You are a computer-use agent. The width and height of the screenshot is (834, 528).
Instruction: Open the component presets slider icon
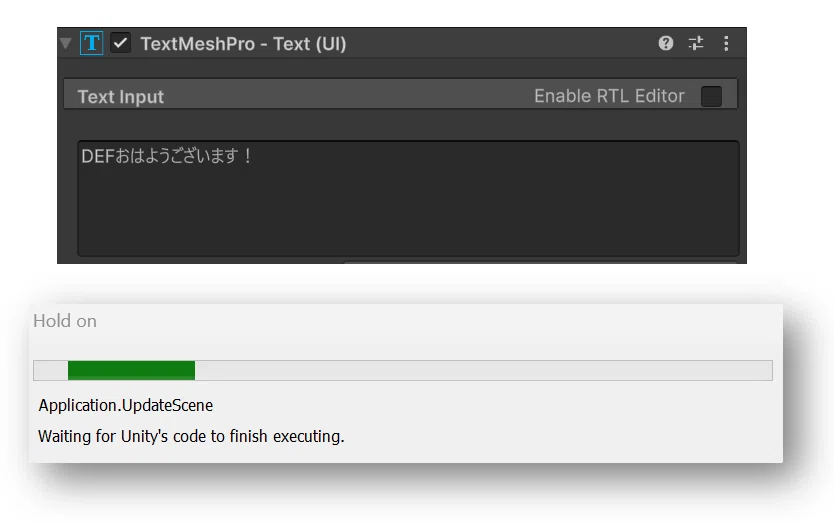click(696, 43)
